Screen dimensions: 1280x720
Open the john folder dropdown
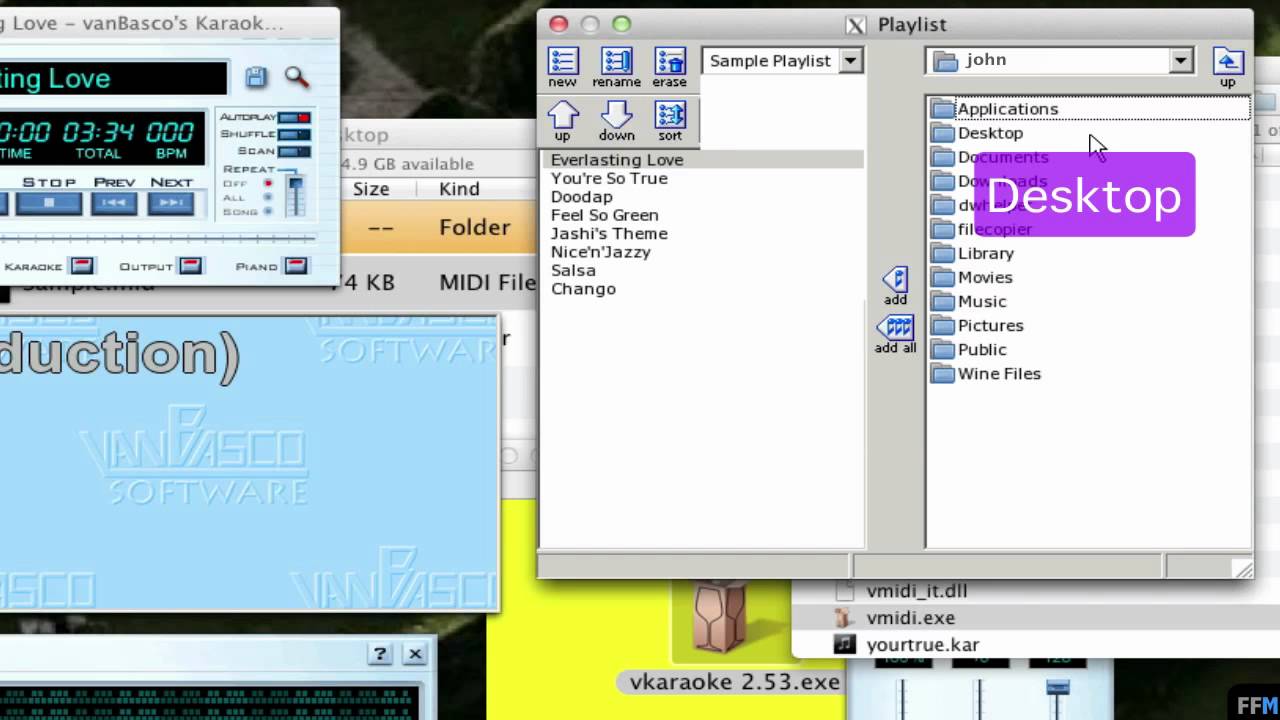pyautogui.click(x=1181, y=60)
